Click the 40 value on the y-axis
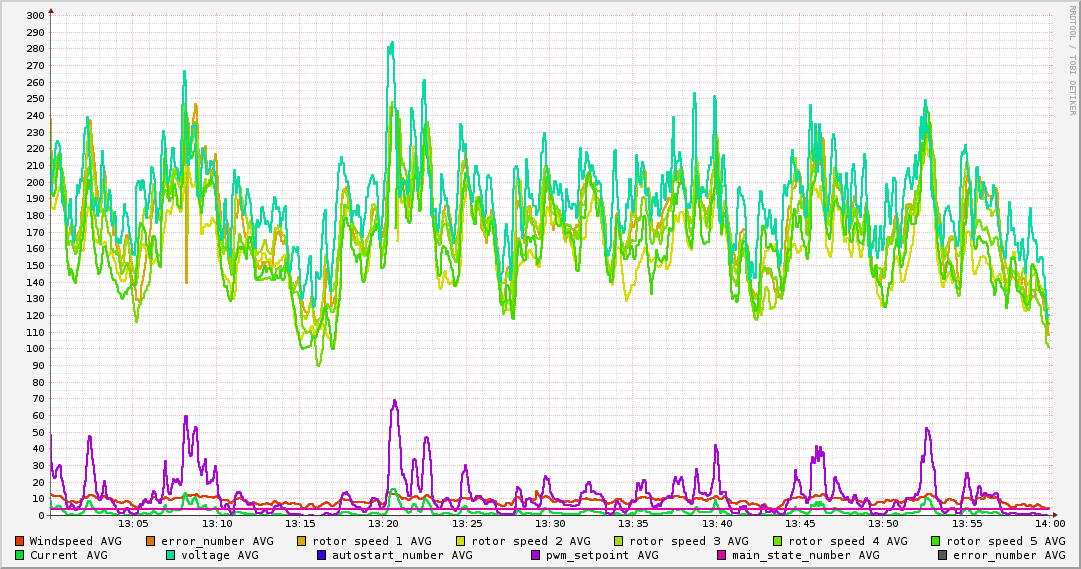1081x569 pixels. tap(39, 449)
